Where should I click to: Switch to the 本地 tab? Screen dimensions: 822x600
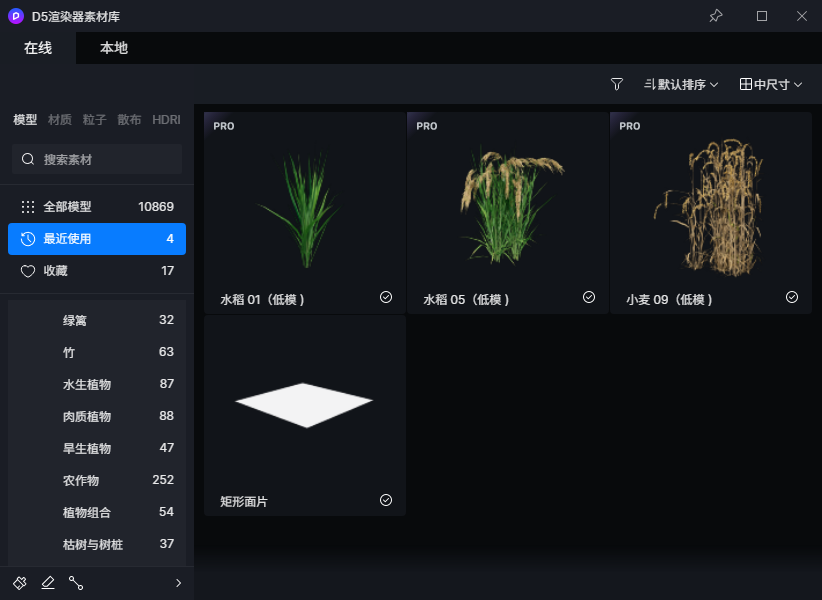point(114,48)
